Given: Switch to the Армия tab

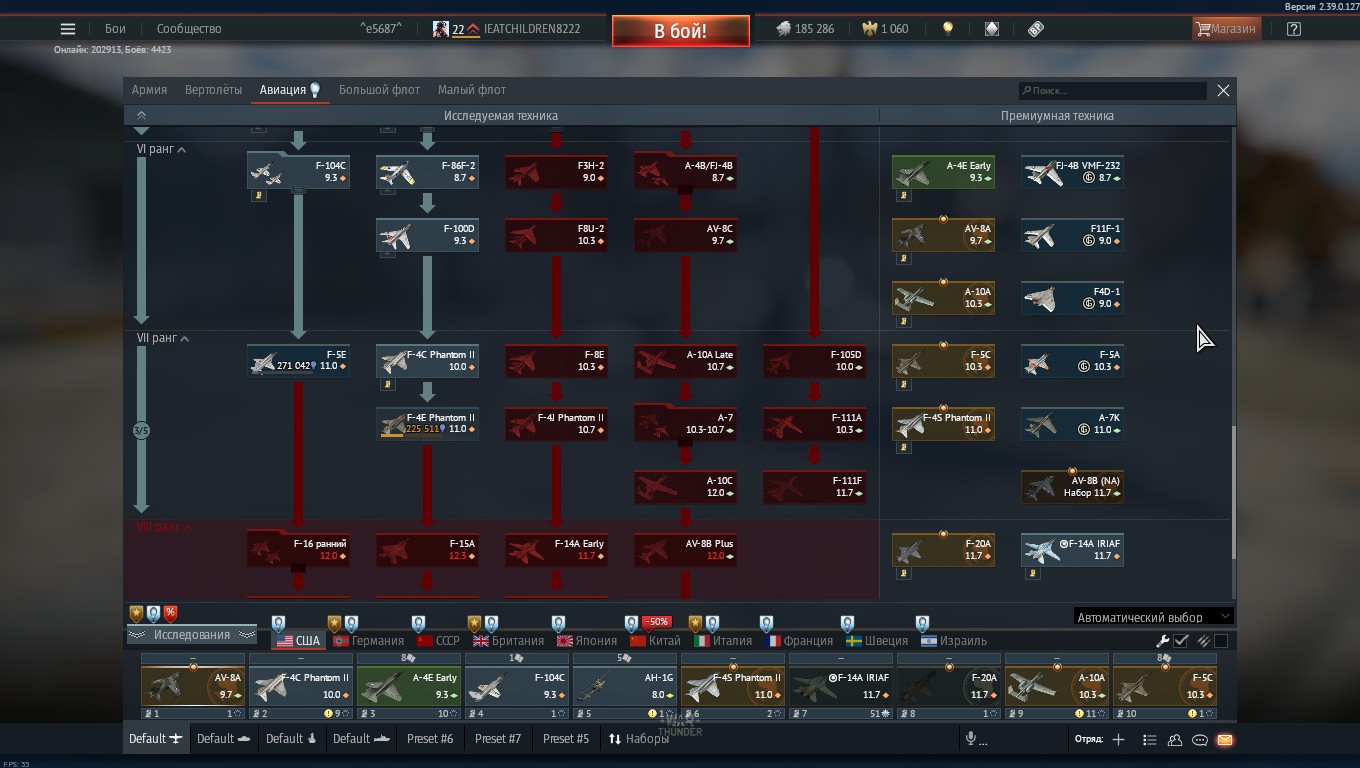Looking at the screenshot, I should pyautogui.click(x=149, y=90).
